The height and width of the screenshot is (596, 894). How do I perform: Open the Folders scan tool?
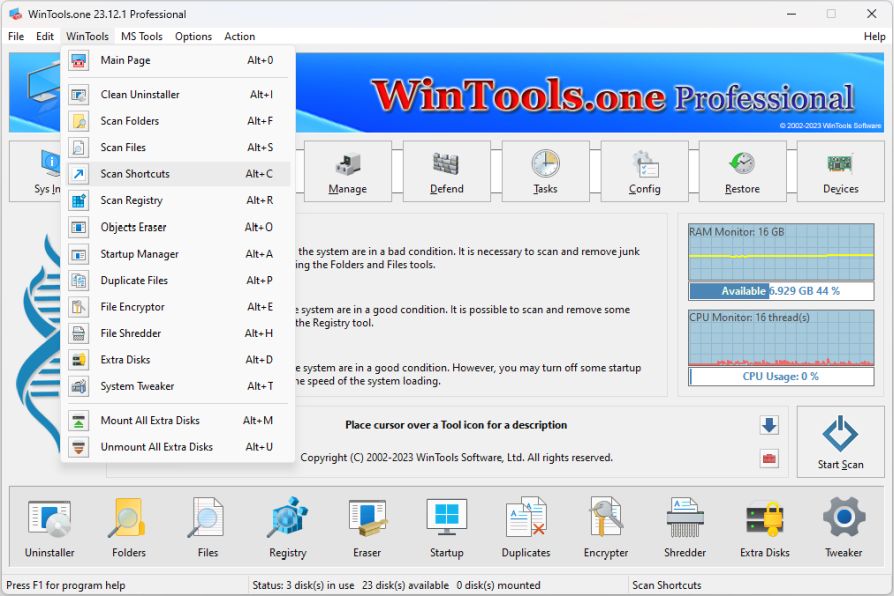click(x=129, y=526)
